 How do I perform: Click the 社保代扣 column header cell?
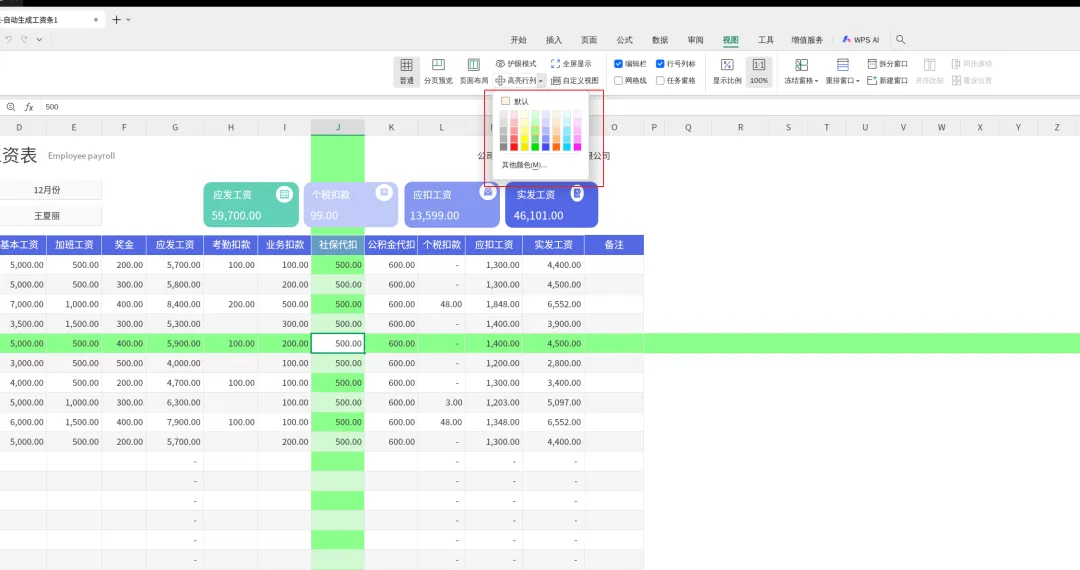[338, 244]
